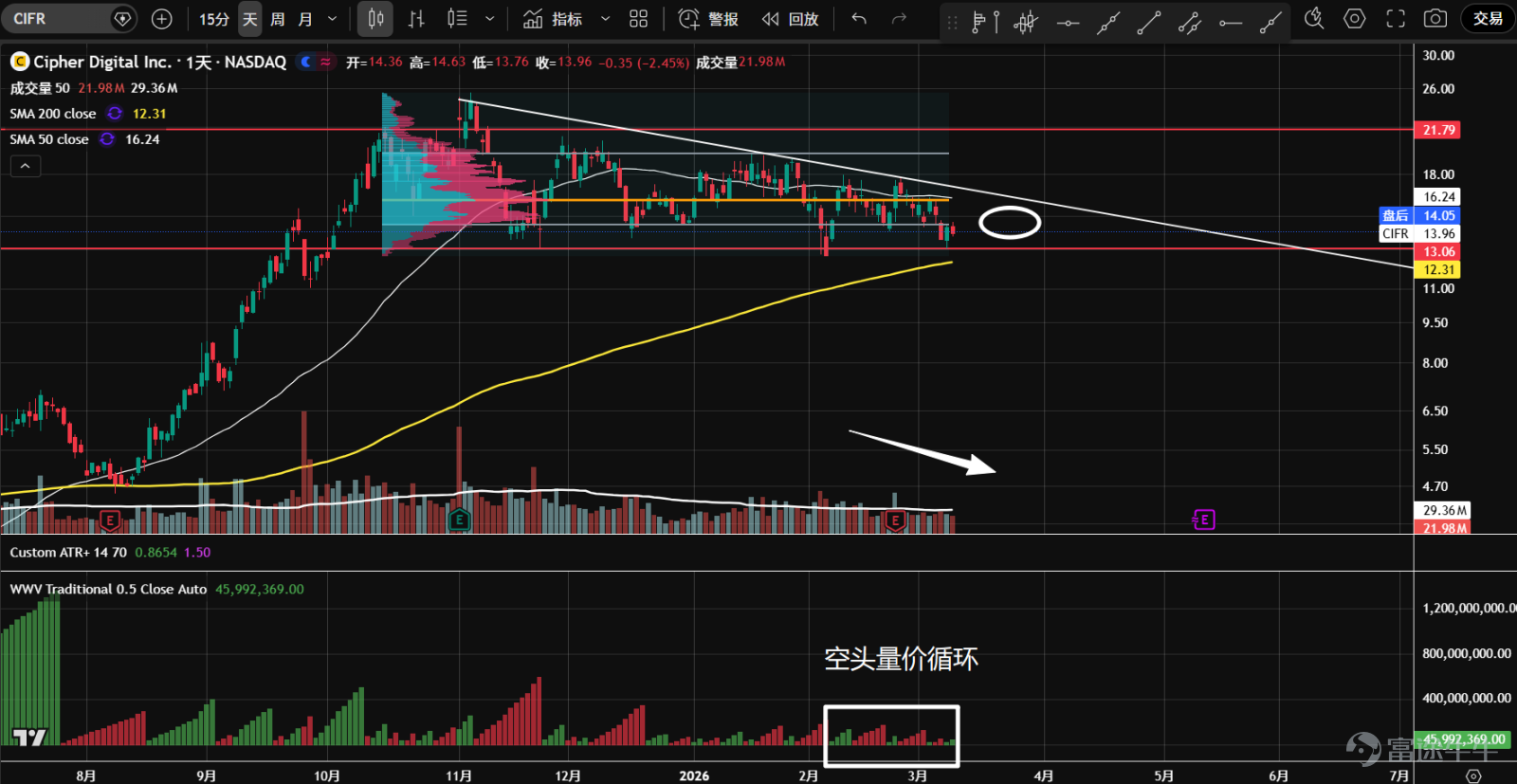
Task: Click the 16.24 SMA 50 price label
Action: point(1439,197)
